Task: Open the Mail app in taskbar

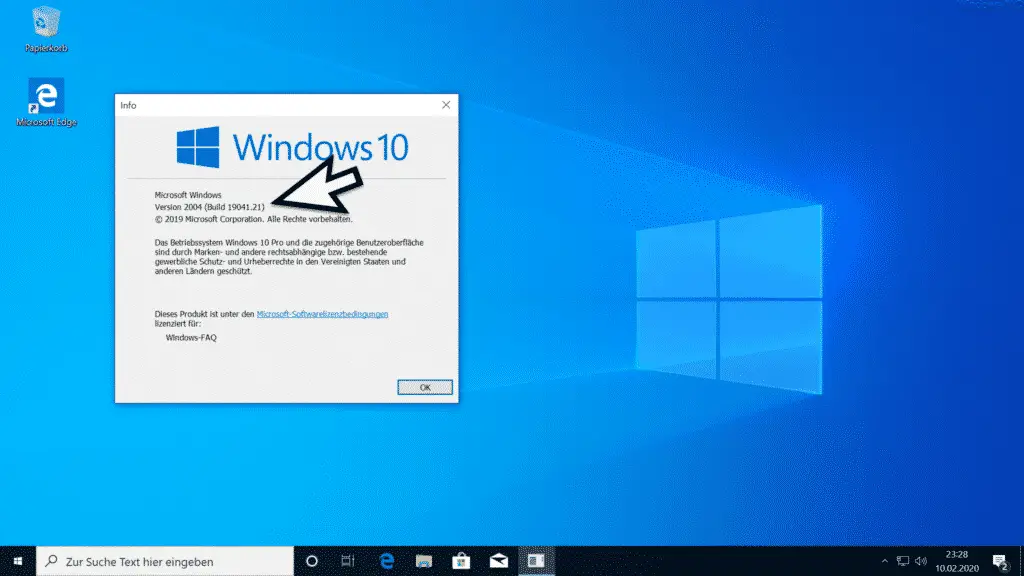Action: (499, 561)
